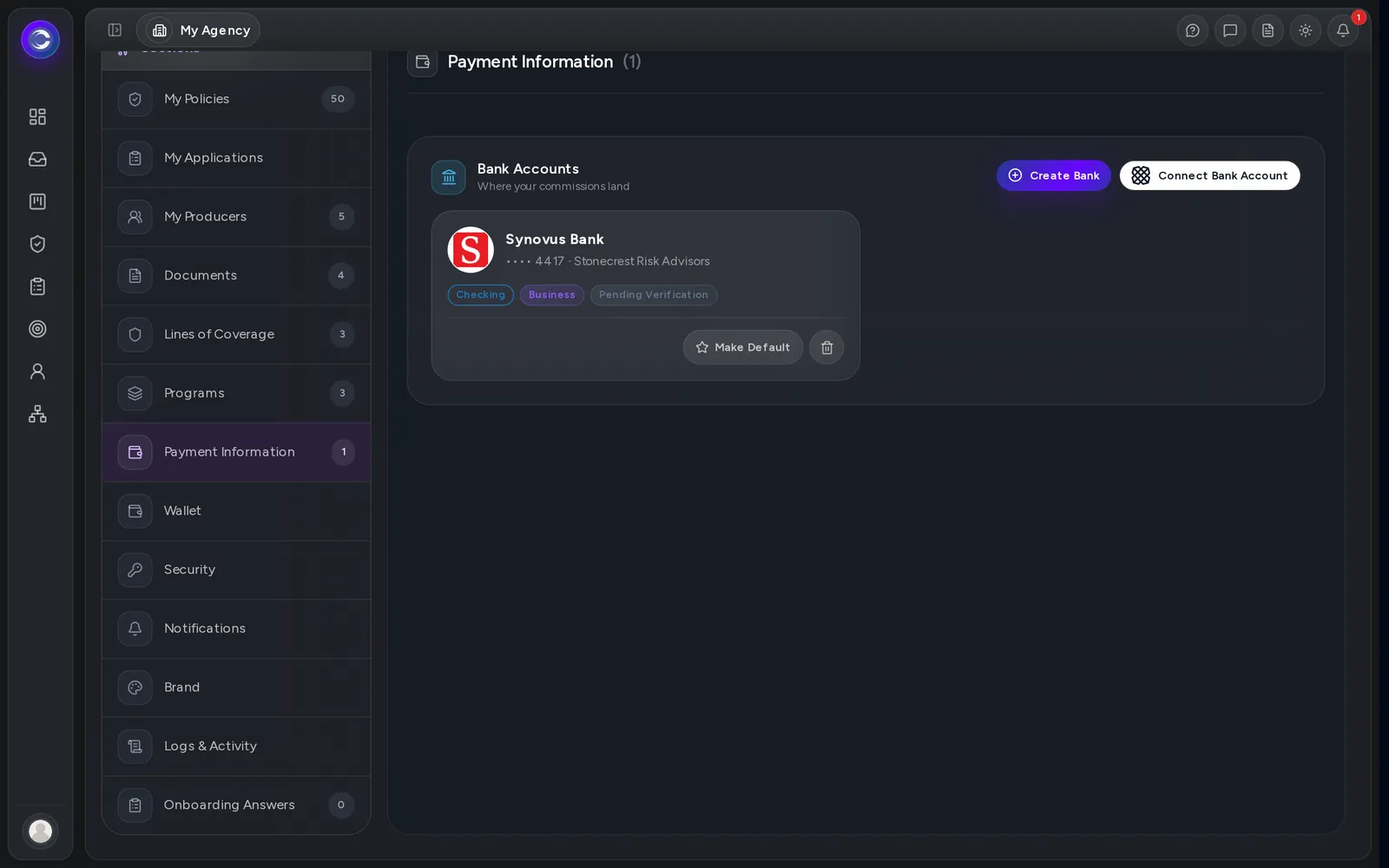1389x868 pixels.
Task: Toggle the sidebar panel icon
Action: (115, 30)
